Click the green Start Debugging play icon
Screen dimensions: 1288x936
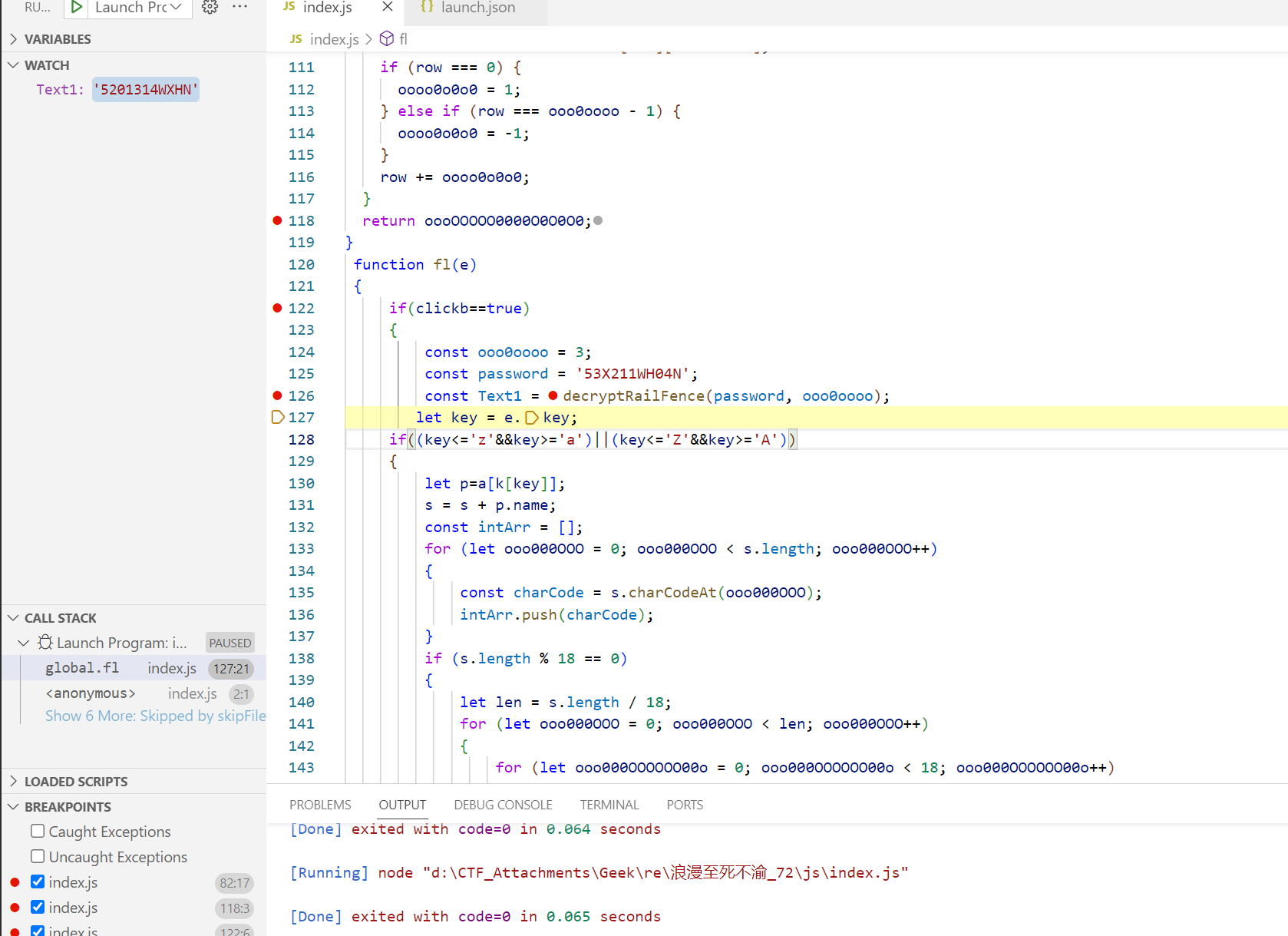pyautogui.click(x=76, y=8)
